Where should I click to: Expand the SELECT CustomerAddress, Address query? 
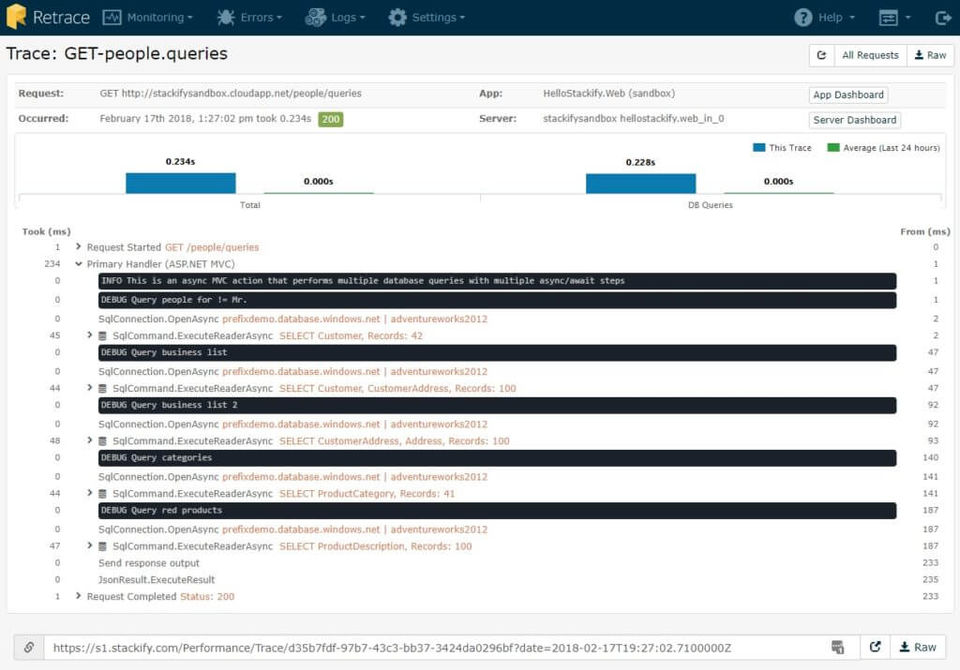coord(90,440)
